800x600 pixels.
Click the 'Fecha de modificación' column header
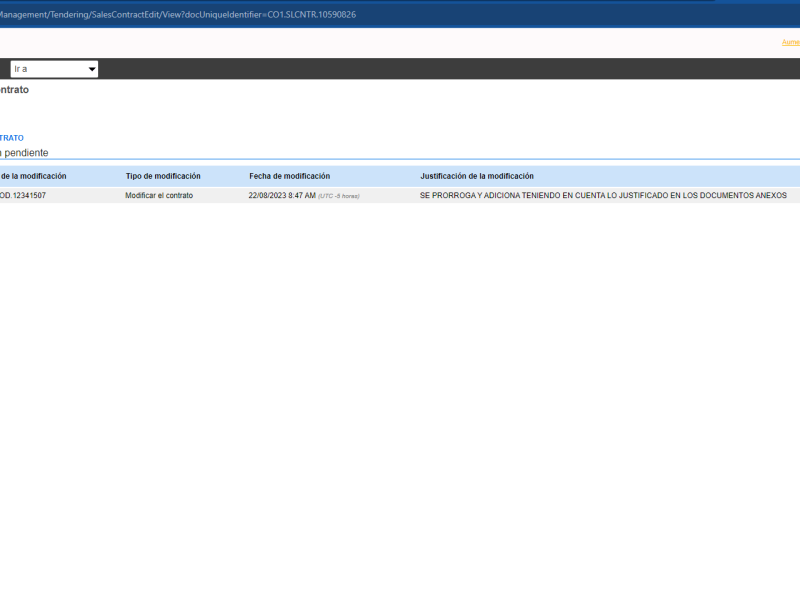pyautogui.click(x=290, y=176)
